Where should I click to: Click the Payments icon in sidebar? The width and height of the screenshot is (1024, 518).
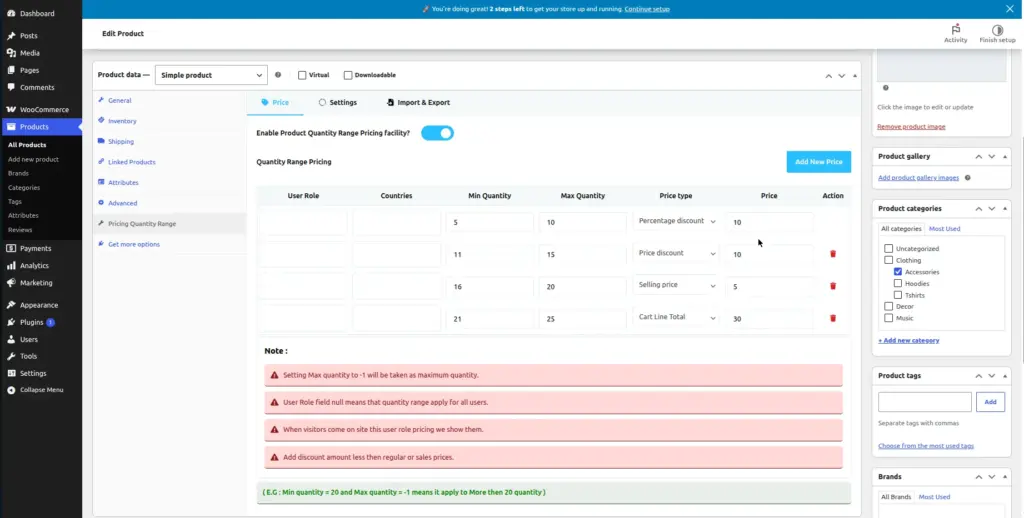tap(11, 248)
